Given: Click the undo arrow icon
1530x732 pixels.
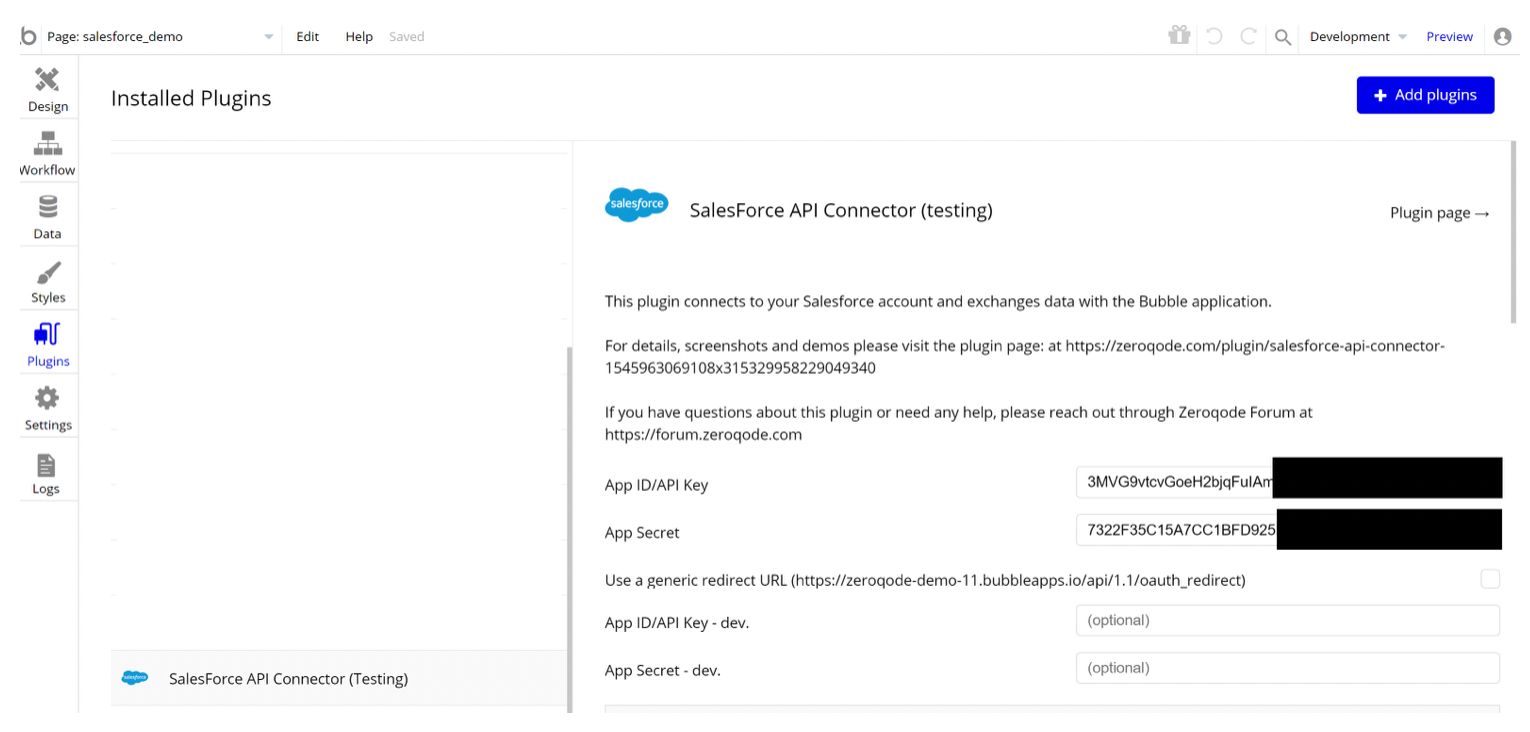Looking at the screenshot, I should (x=1214, y=37).
